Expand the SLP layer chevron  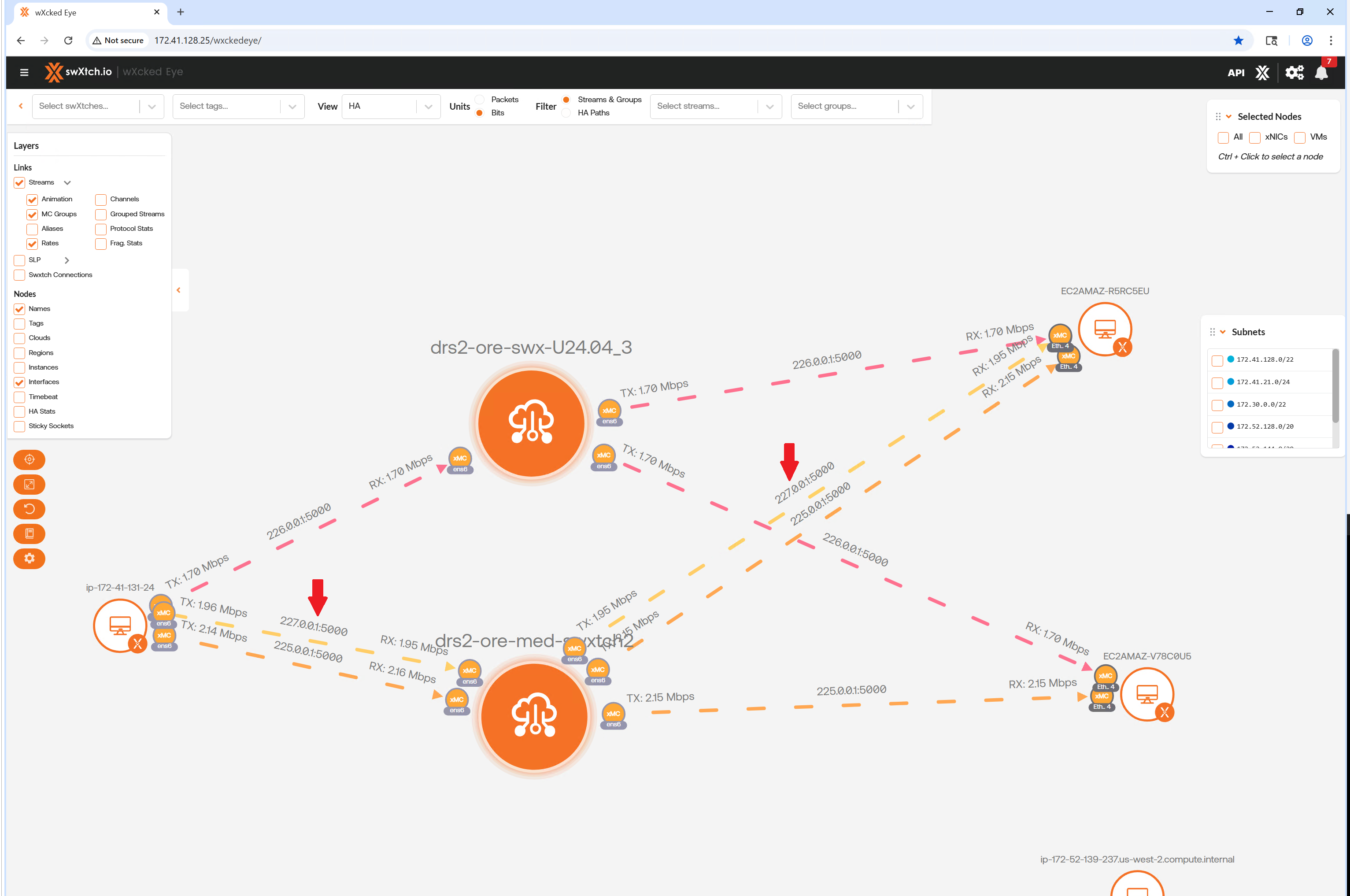point(67,260)
